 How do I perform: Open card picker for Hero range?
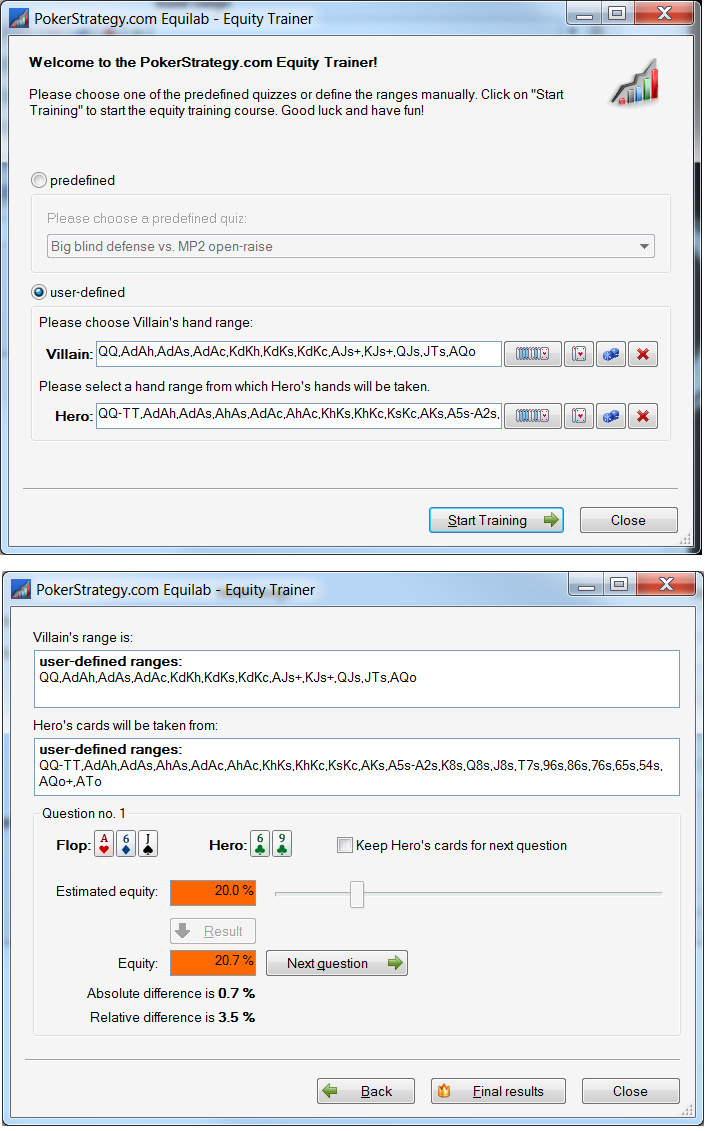[579, 416]
